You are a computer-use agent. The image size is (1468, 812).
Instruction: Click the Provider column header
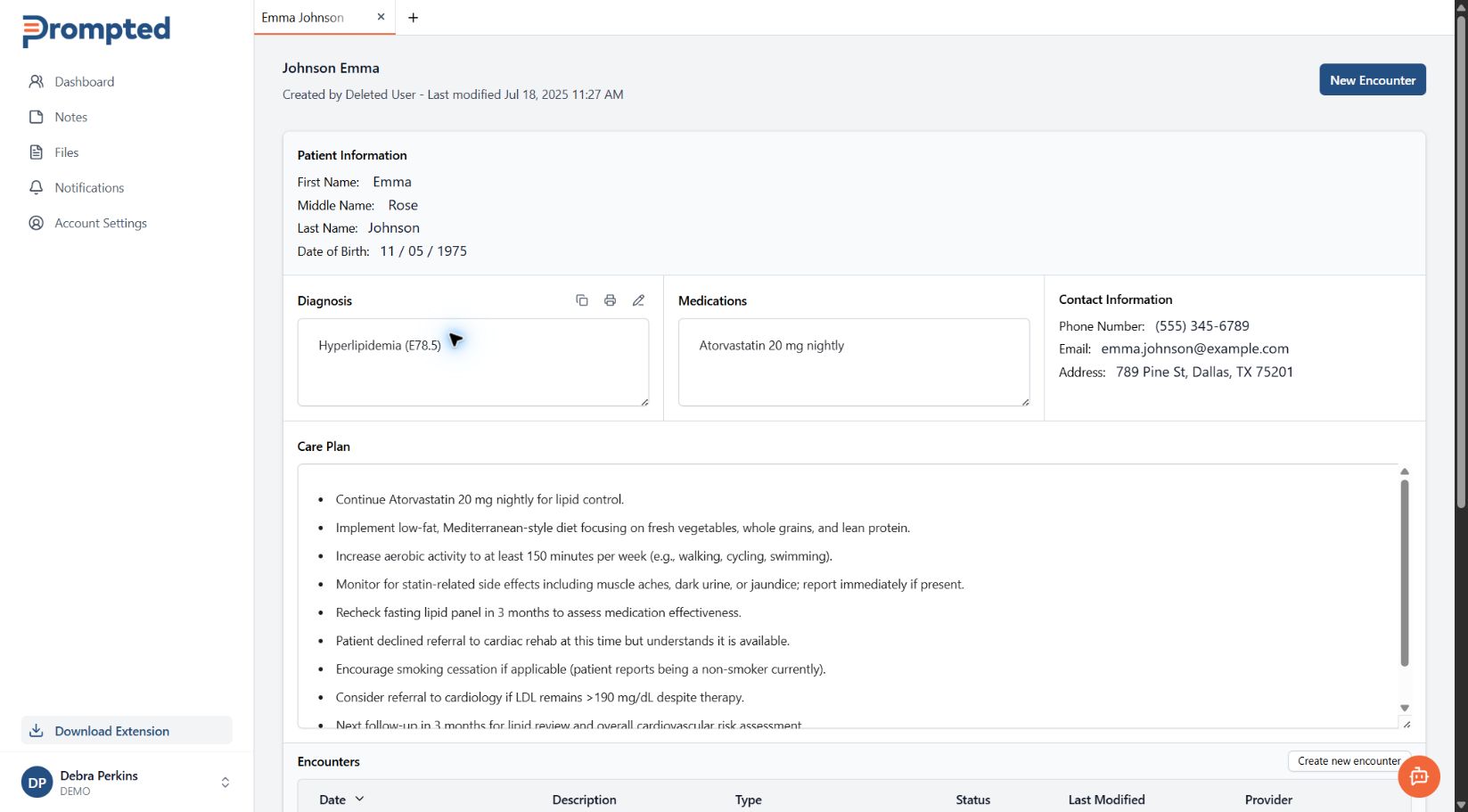(x=1268, y=800)
